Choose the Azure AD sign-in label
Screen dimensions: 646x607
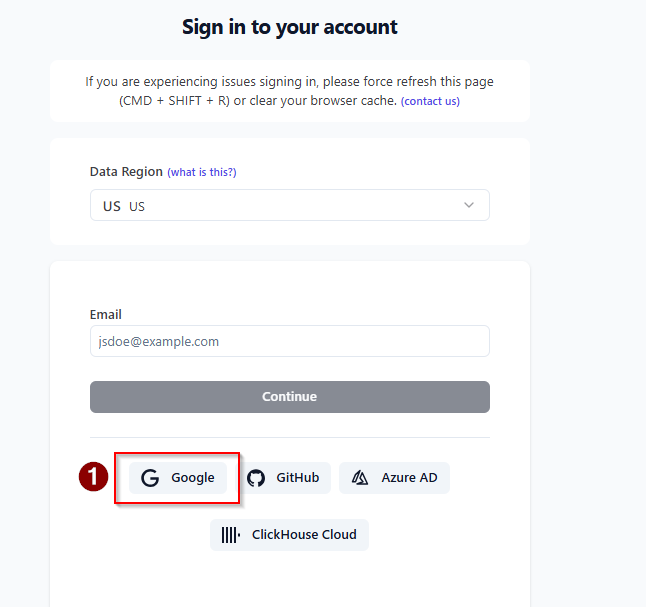coord(409,478)
